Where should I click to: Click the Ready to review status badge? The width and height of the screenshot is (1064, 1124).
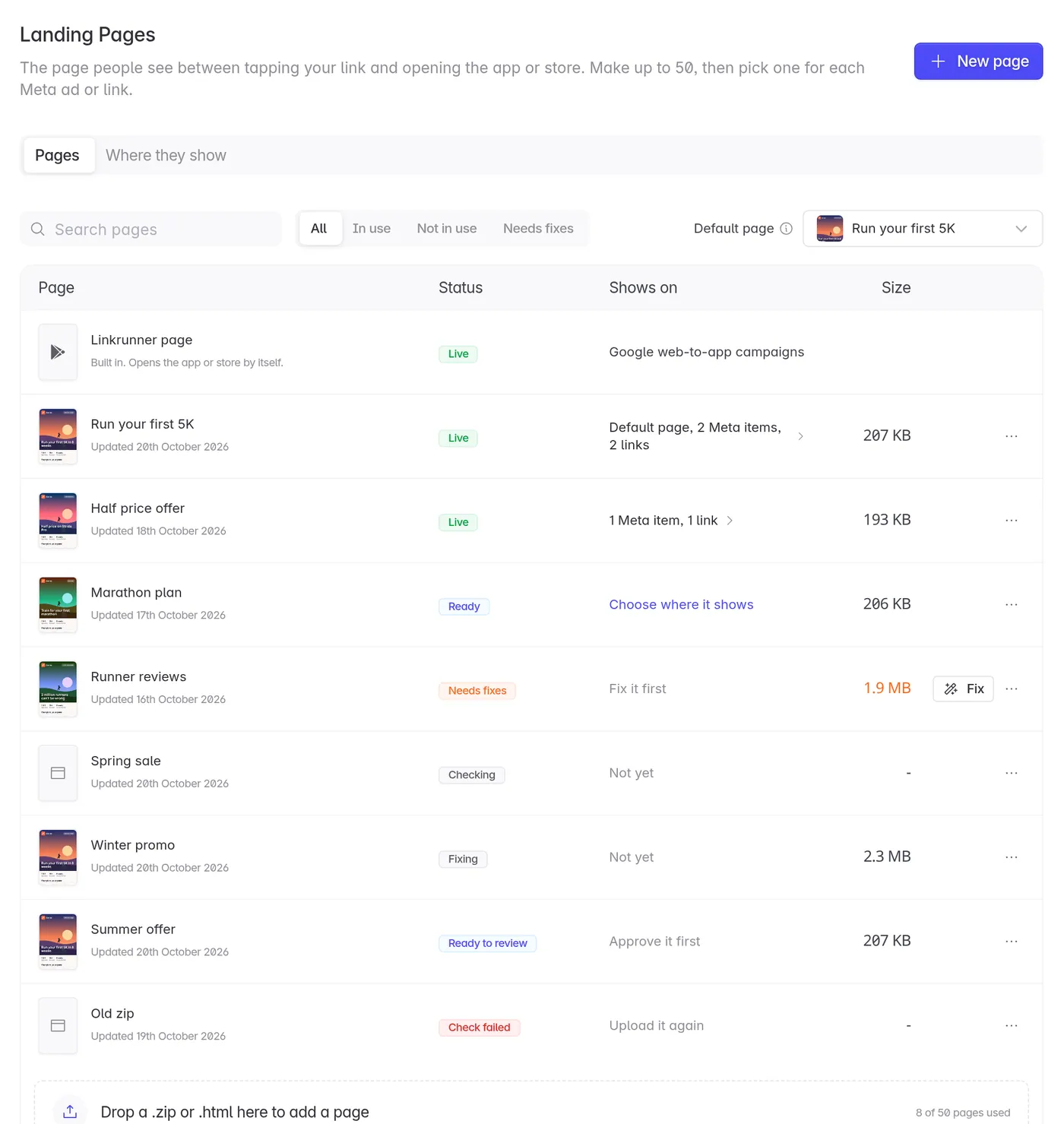487,943
